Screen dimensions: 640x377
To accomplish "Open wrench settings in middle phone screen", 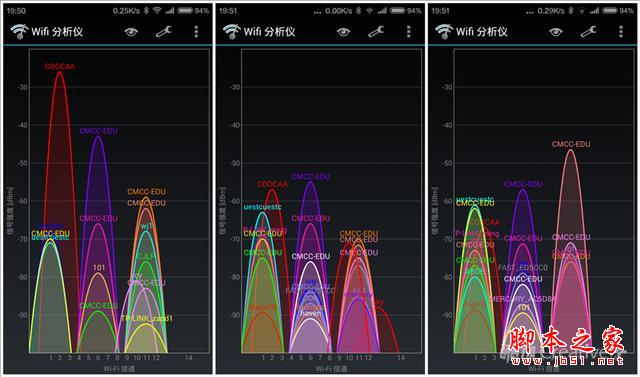I will click(x=376, y=31).
